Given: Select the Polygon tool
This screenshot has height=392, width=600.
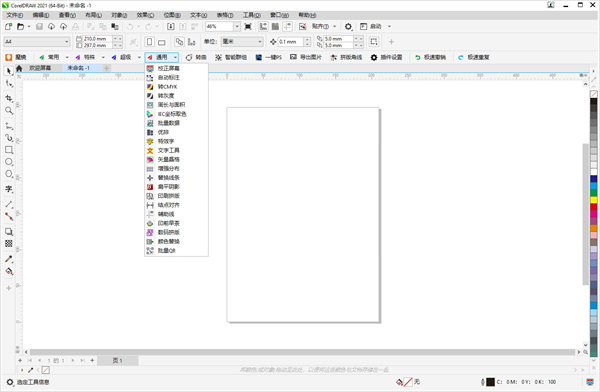Looking at the screenshot, I should 9,174.
